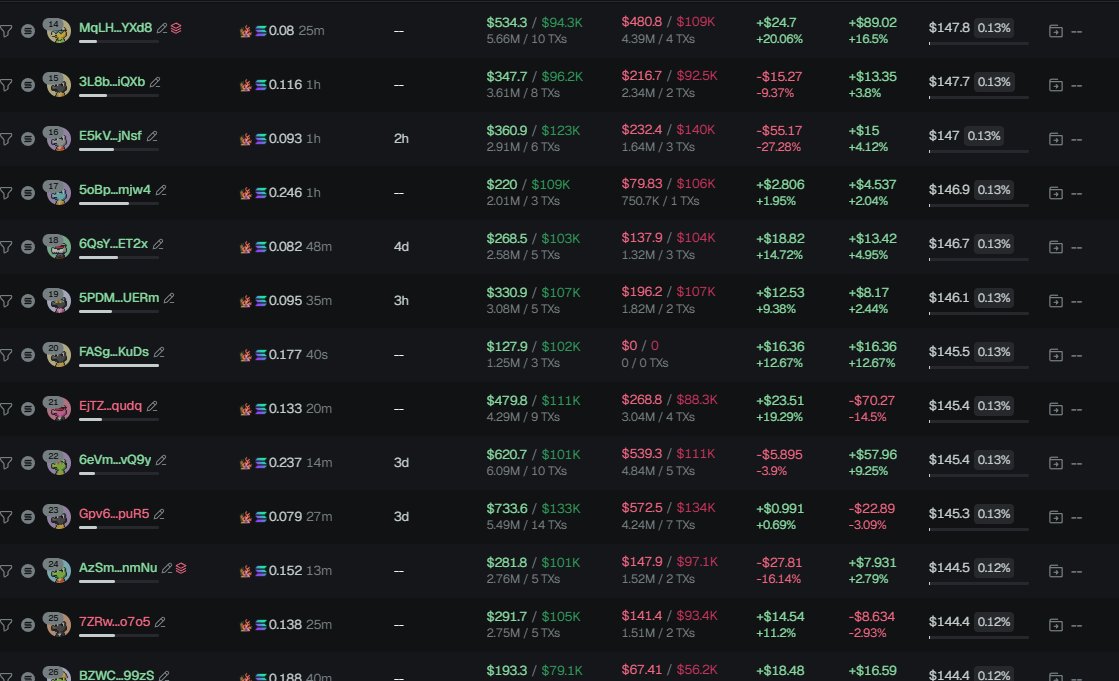Click the red stacked layers icon next to MqLH...YXd8
Viewport: 1119px width, 681px height.
pyautogui.click(x=176, y=28)
